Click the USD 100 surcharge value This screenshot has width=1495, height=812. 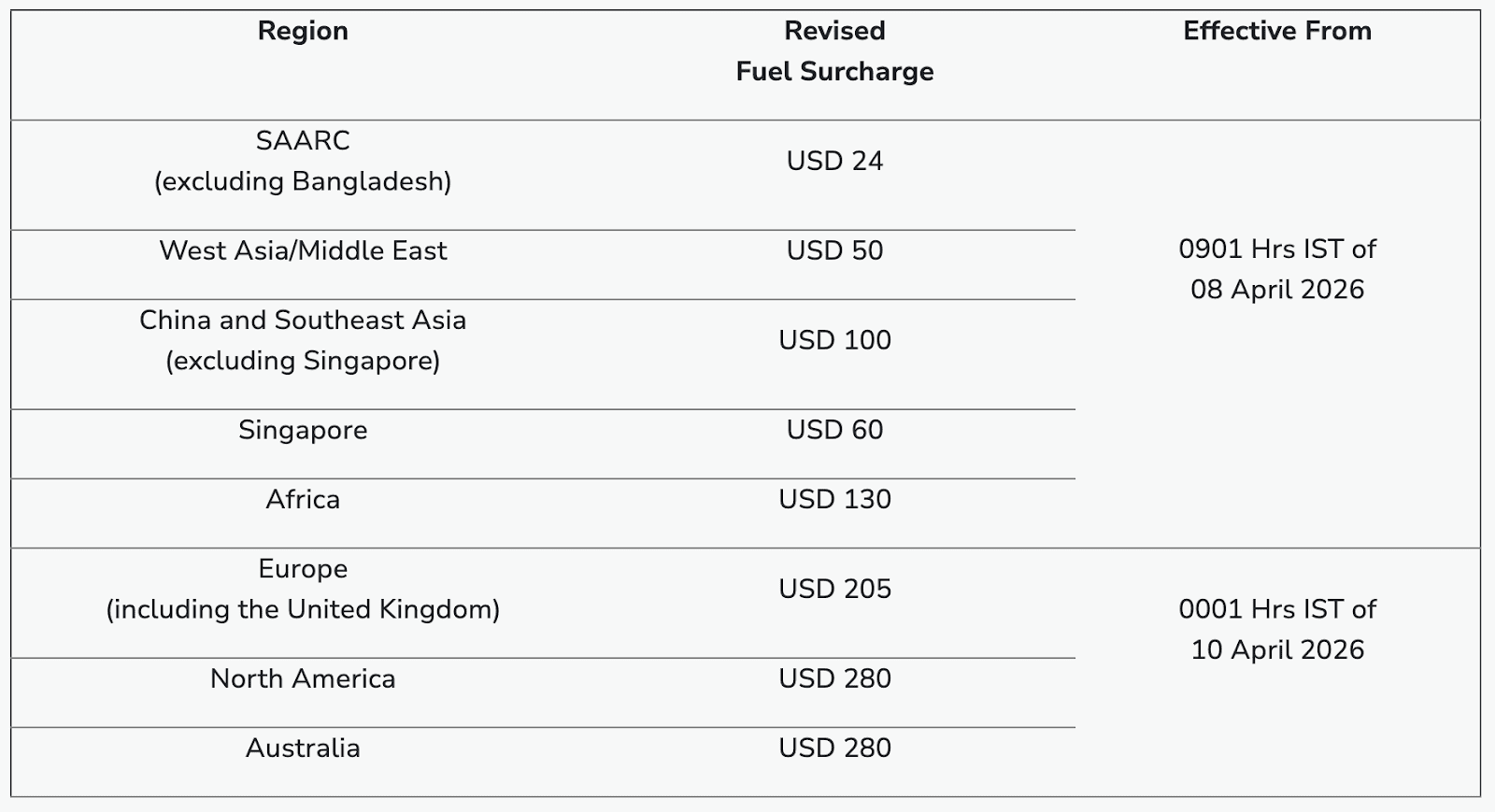coord(834,340)
